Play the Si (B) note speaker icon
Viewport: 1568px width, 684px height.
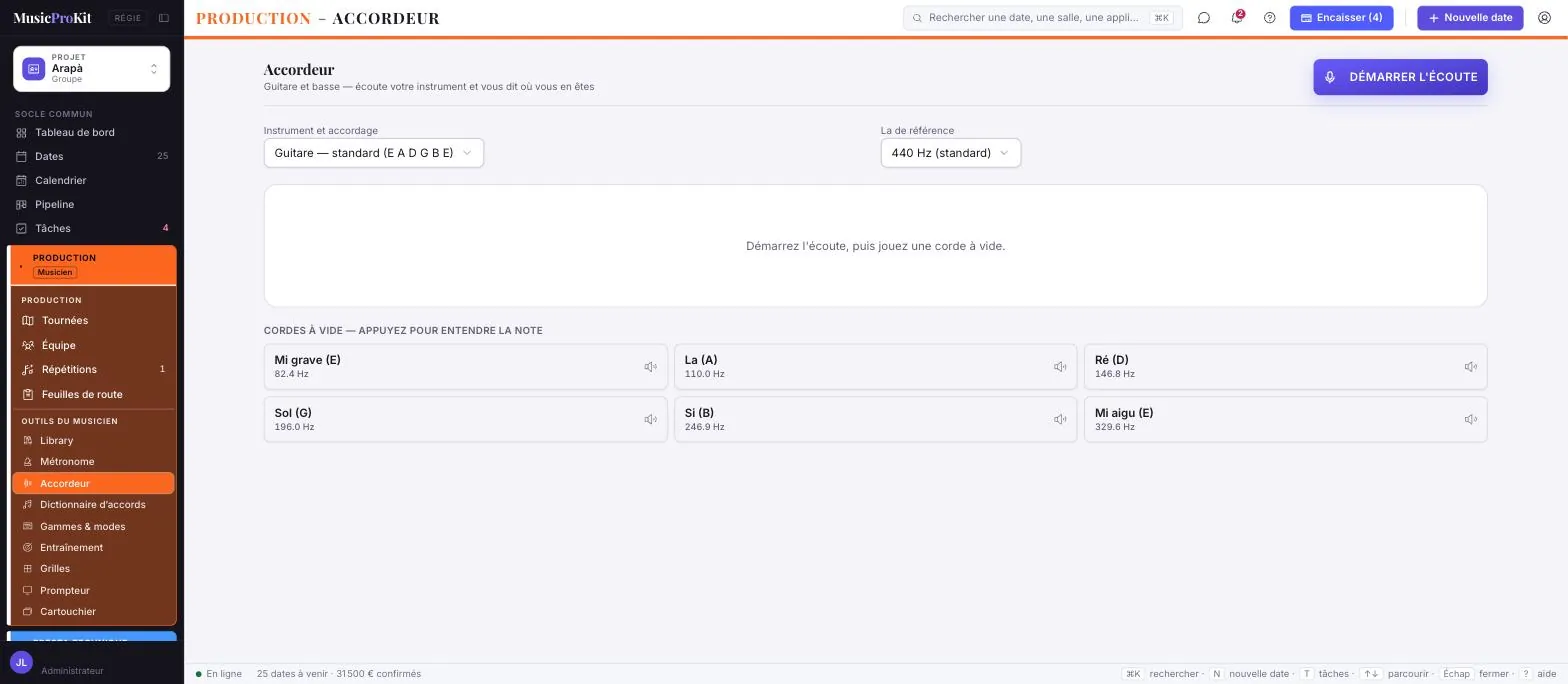(1060, 420)
